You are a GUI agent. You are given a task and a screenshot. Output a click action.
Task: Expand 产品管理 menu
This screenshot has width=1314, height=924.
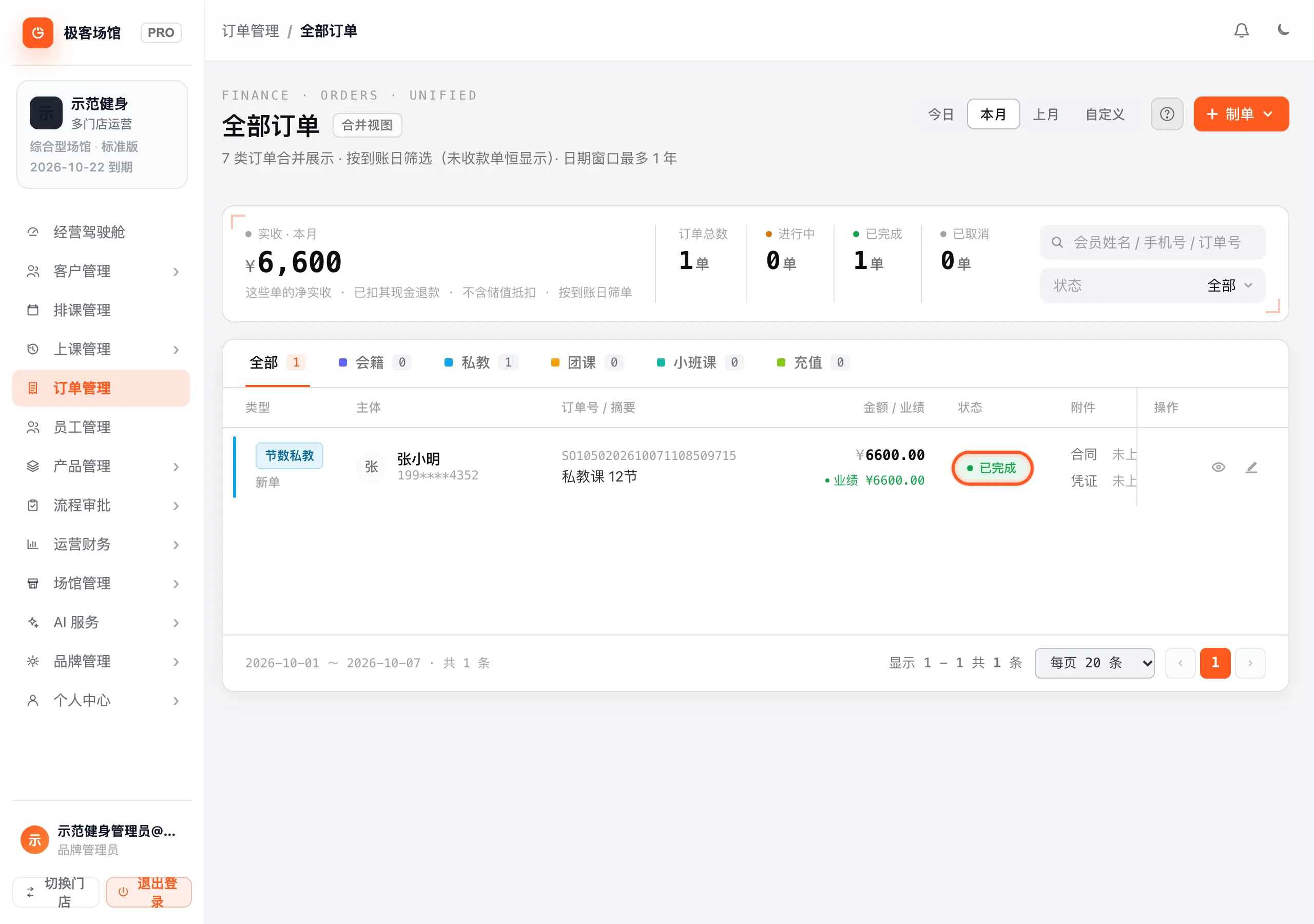pos(101,466)
